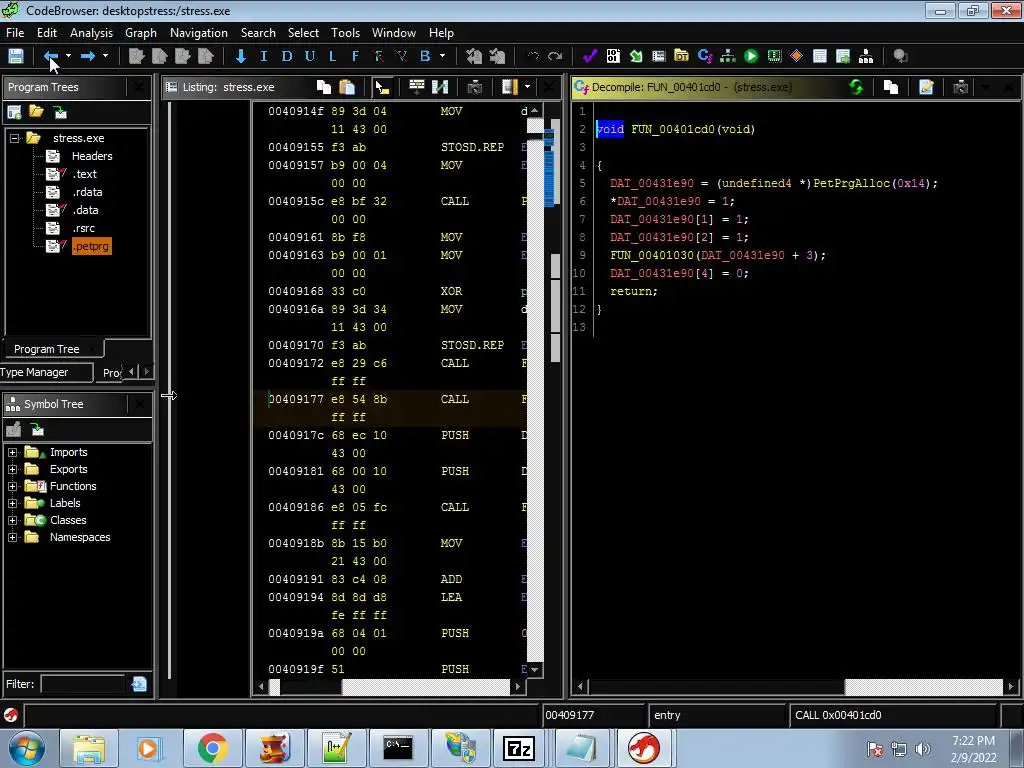Click PetPrgAlloc function call in decompiler
The image size is (1024, 768).
point(851,184)
